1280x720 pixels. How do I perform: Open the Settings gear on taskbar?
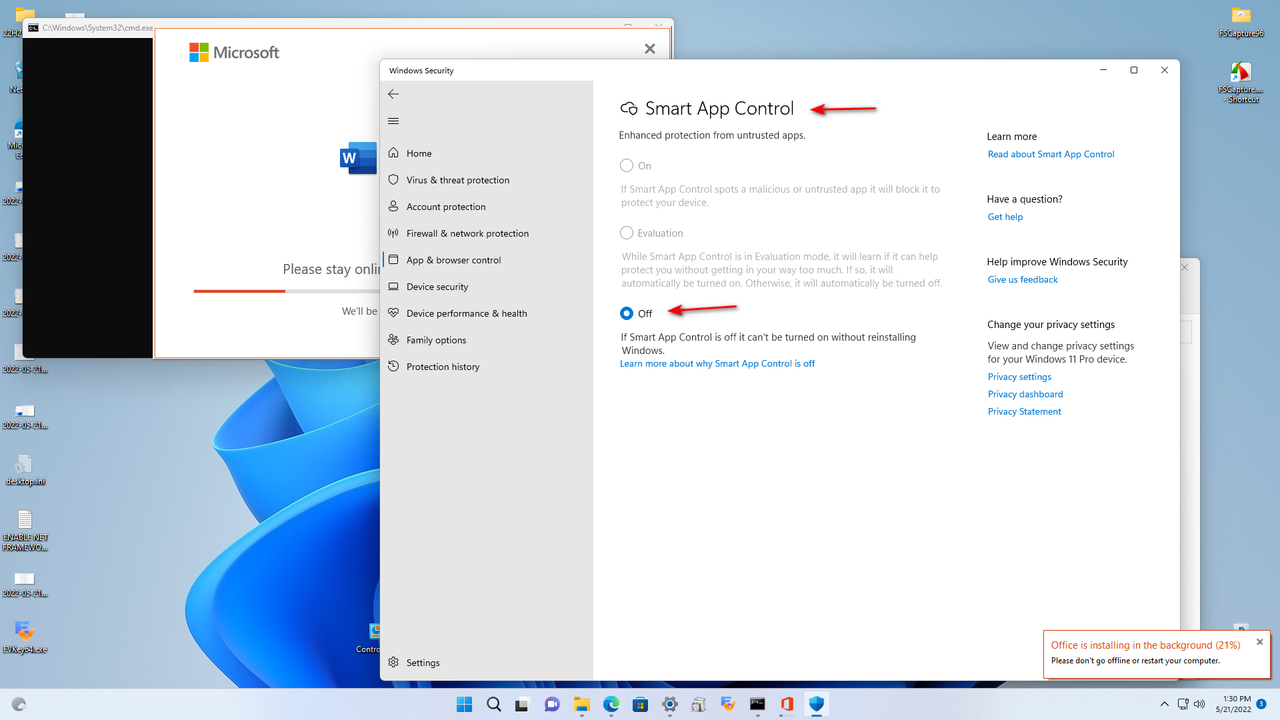coord(670,704)
